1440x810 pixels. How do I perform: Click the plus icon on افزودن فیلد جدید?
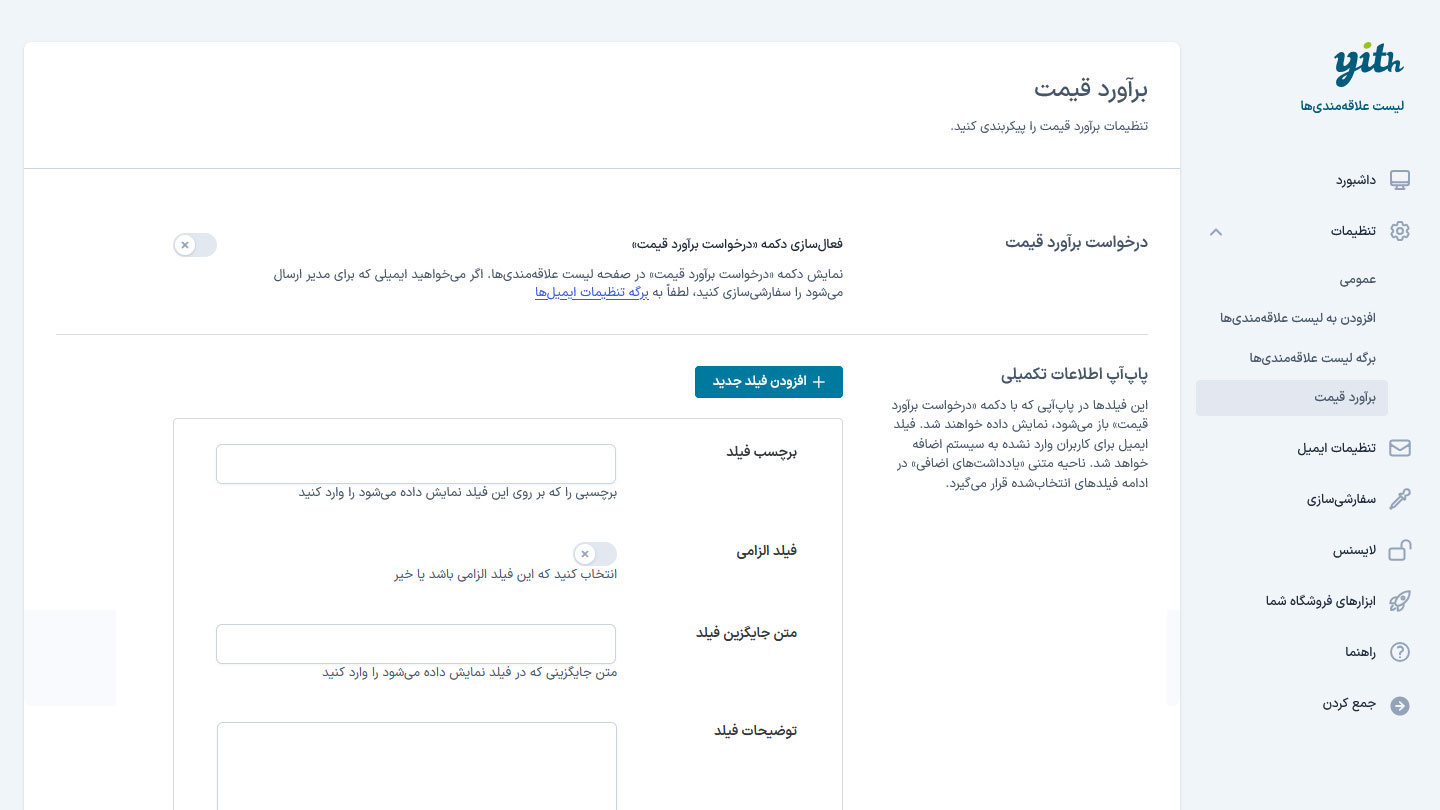click(819, 381)
